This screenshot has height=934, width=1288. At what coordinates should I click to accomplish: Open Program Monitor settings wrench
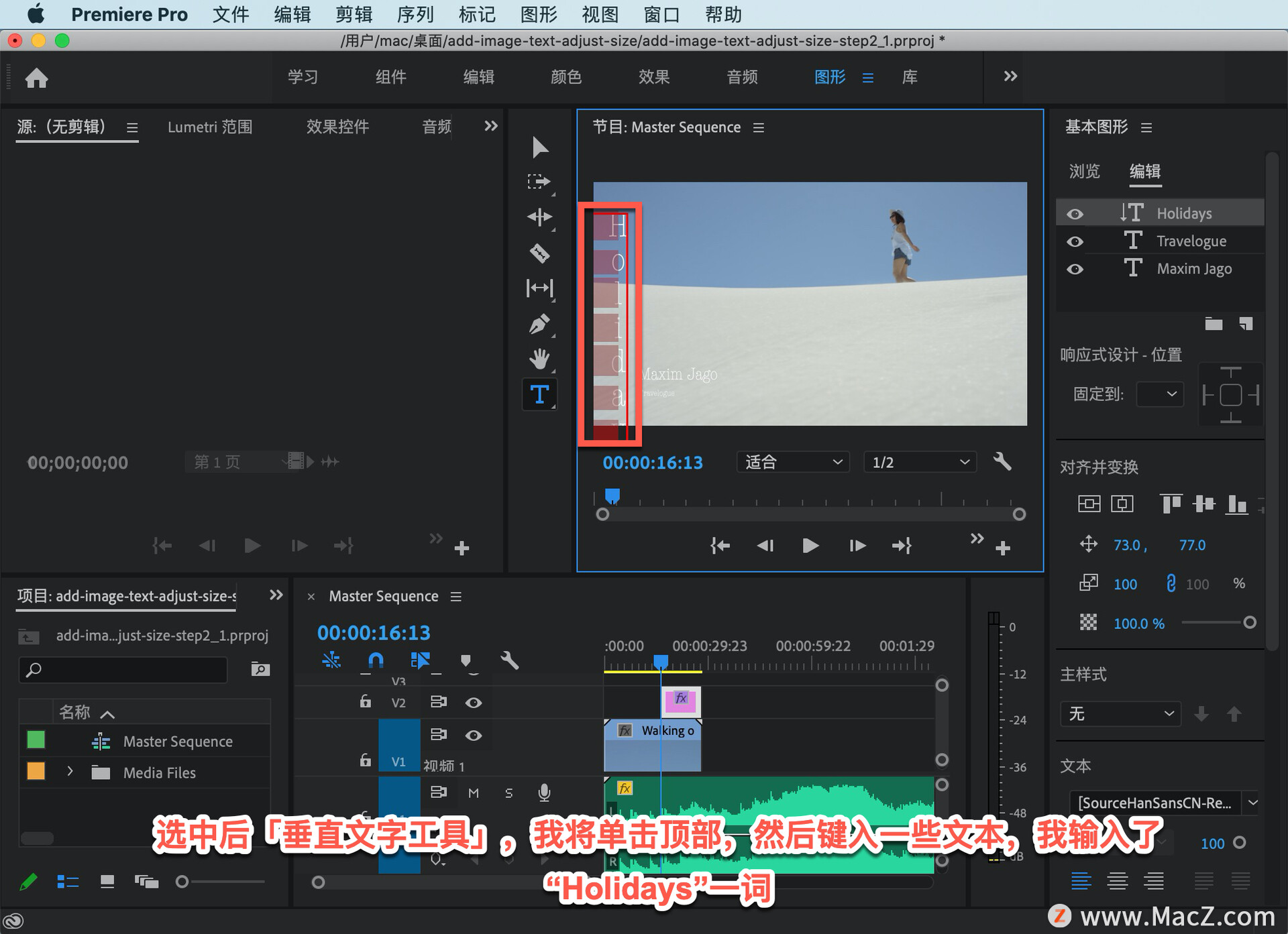pos(1002,461)
